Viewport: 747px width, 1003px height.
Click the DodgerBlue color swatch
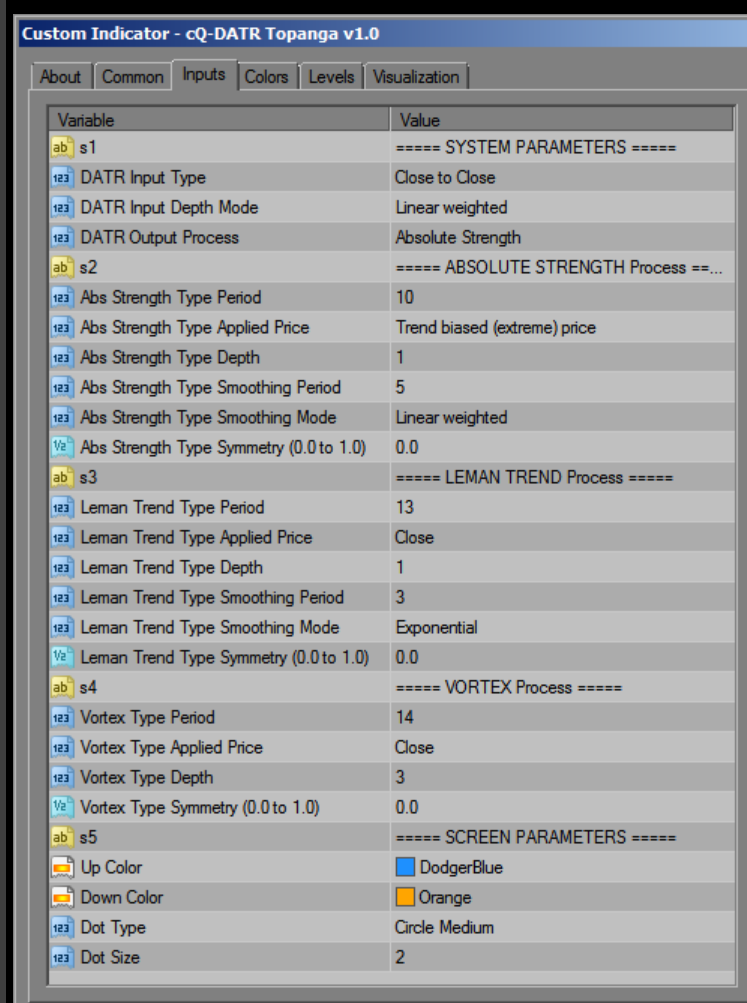coord(405,868)
